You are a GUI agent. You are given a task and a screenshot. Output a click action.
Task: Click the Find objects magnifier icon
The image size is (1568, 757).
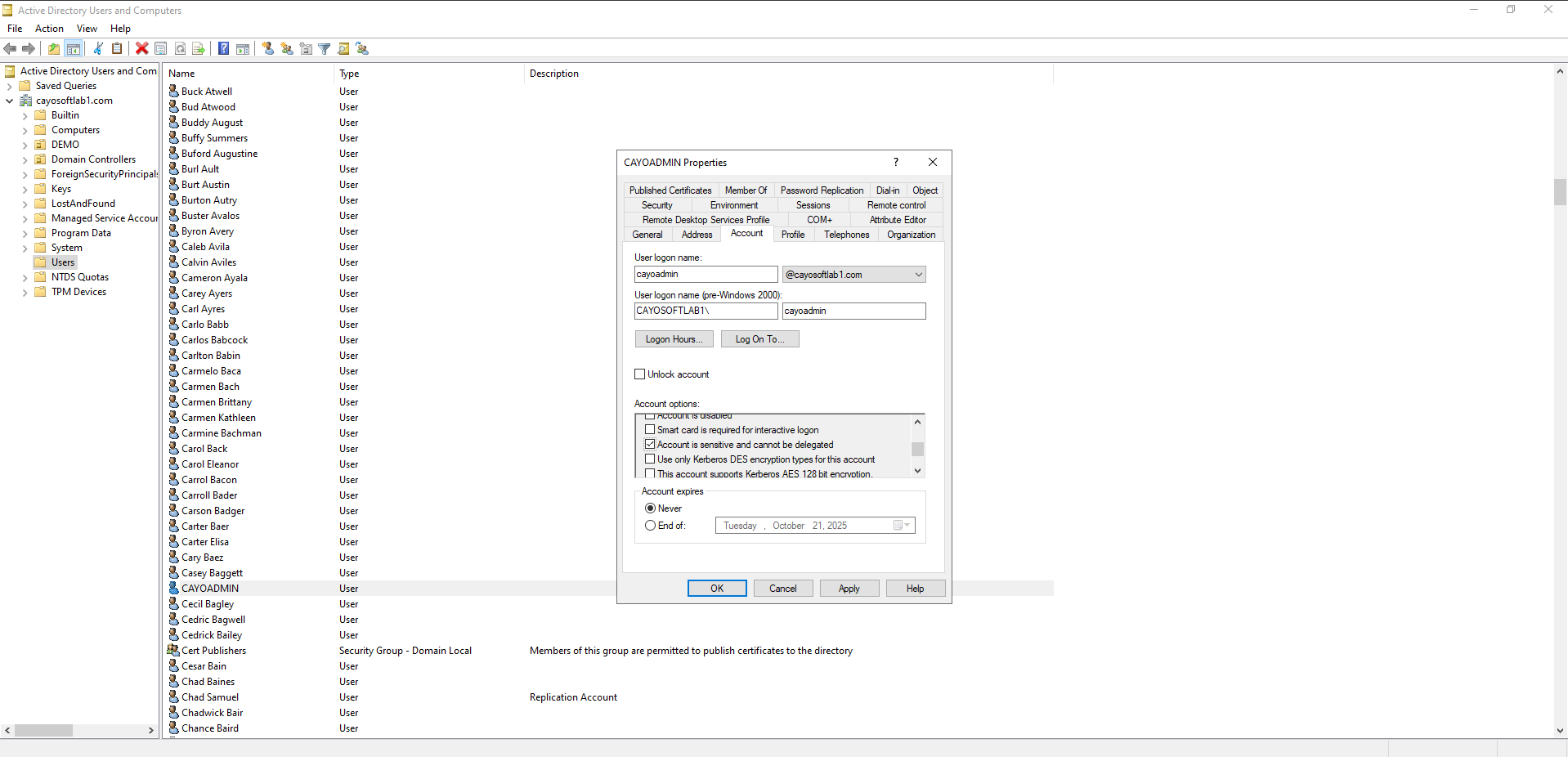tap(343, 49)
